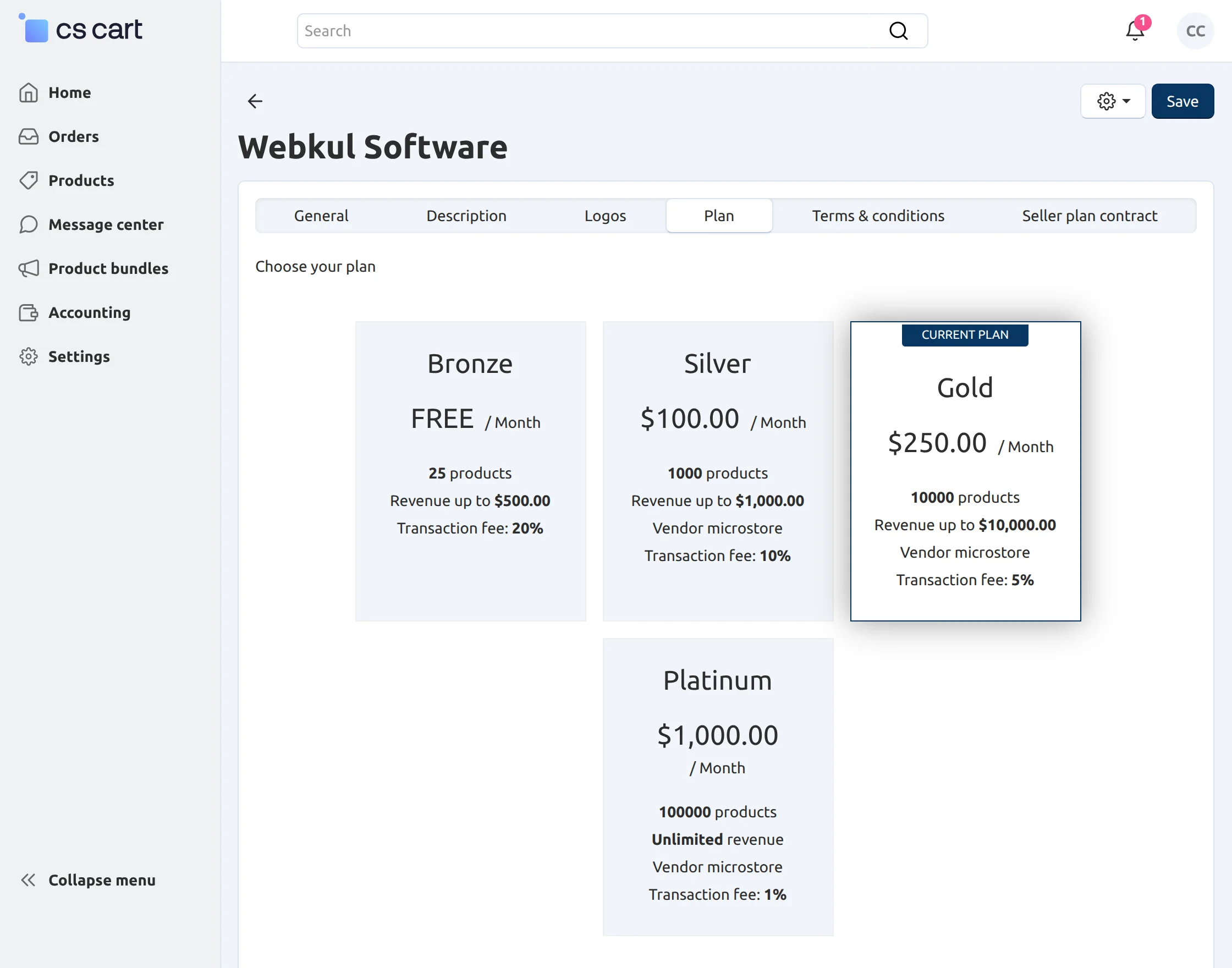Click '100000 products' text

tap(717, 812)
